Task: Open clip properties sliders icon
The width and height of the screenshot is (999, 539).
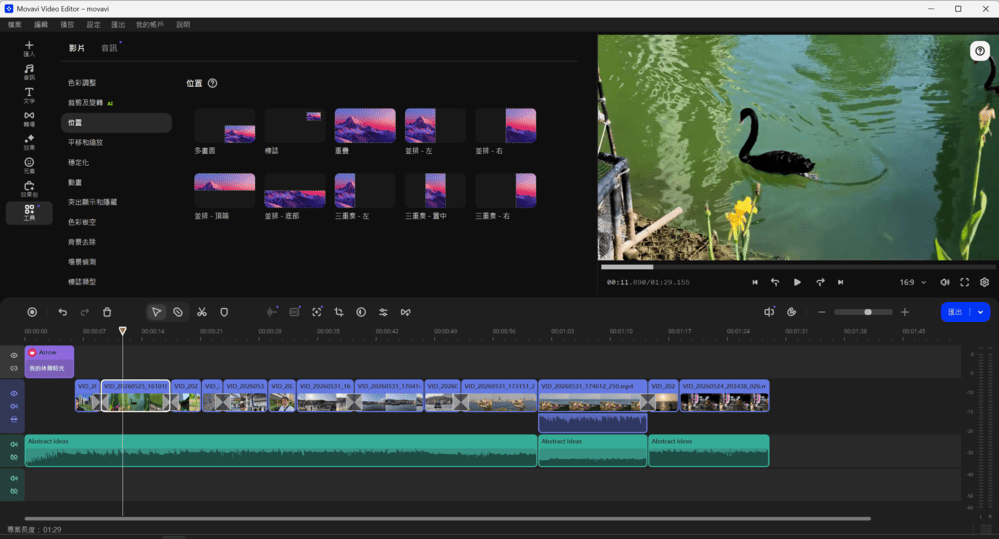Action: tap(383, 312)
